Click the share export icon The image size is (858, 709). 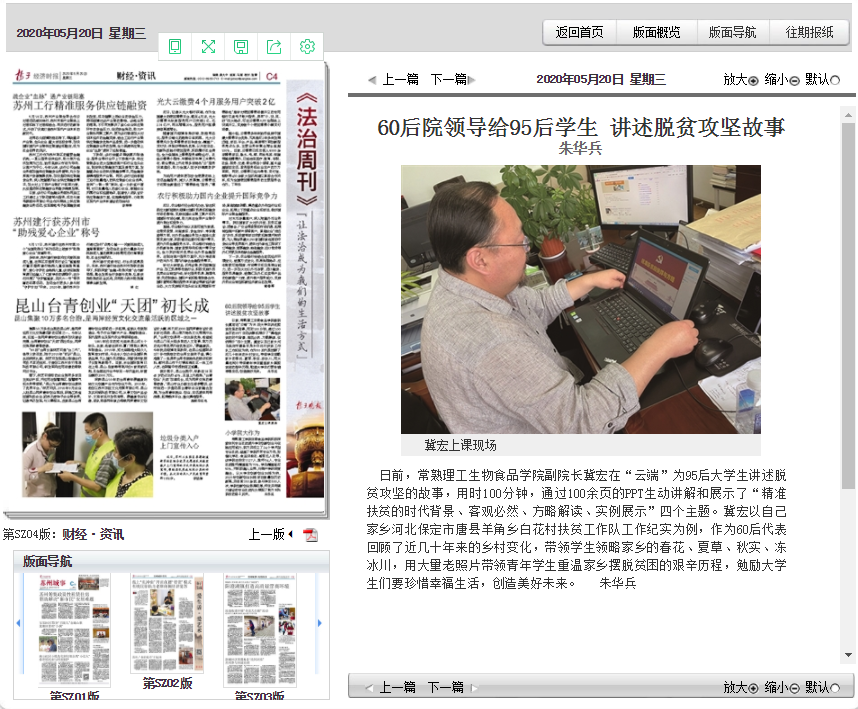tap(274, 47)
